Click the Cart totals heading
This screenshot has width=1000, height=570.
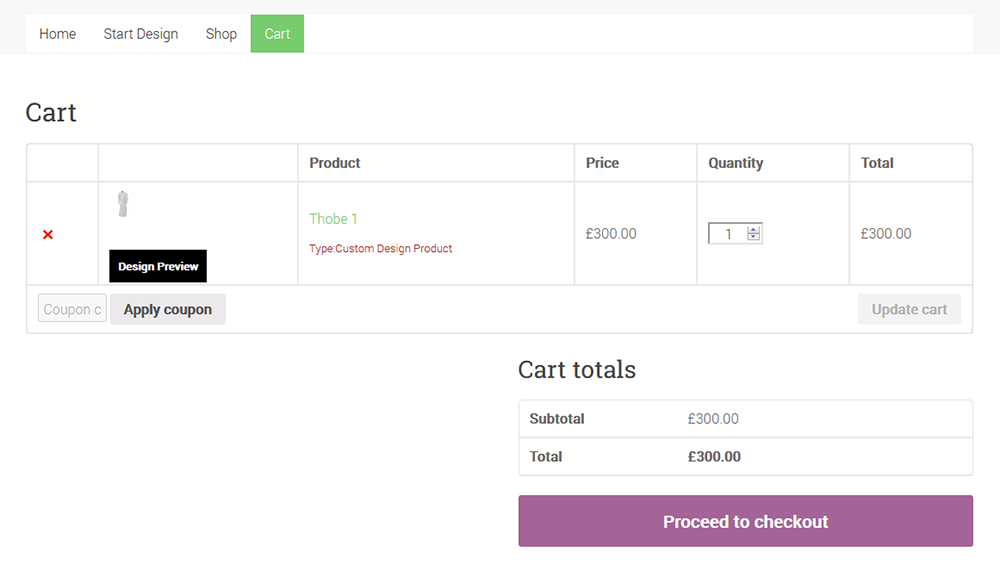coord(577,370)
